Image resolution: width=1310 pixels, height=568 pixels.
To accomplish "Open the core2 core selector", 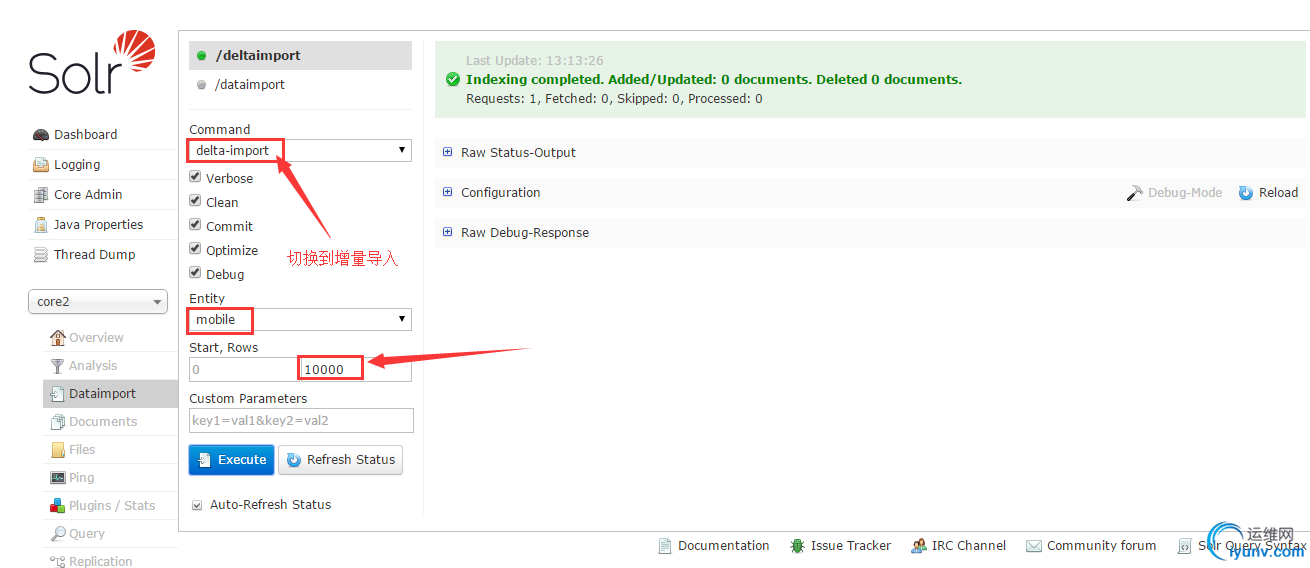I will 98,302.
